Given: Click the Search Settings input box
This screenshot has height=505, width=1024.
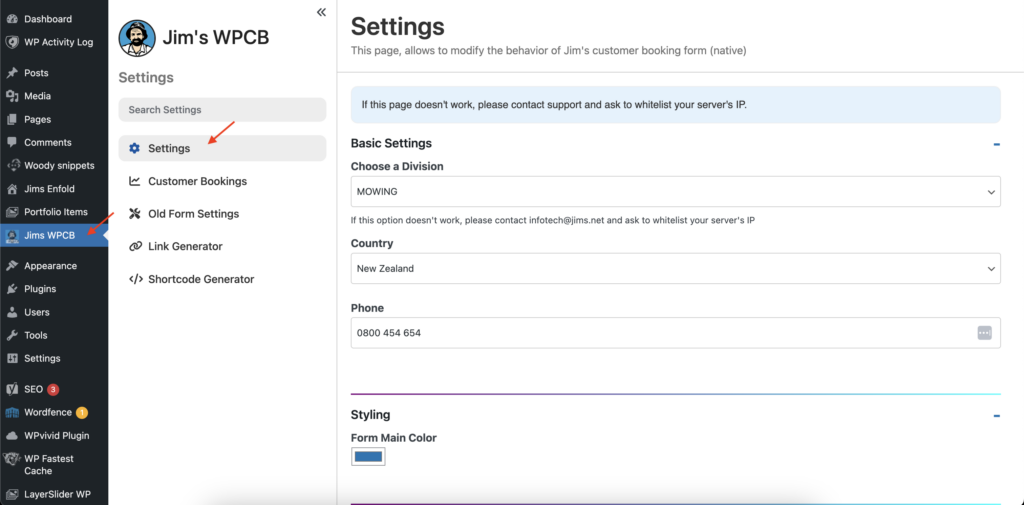Looking at the screenshot, I should [222, 110].
